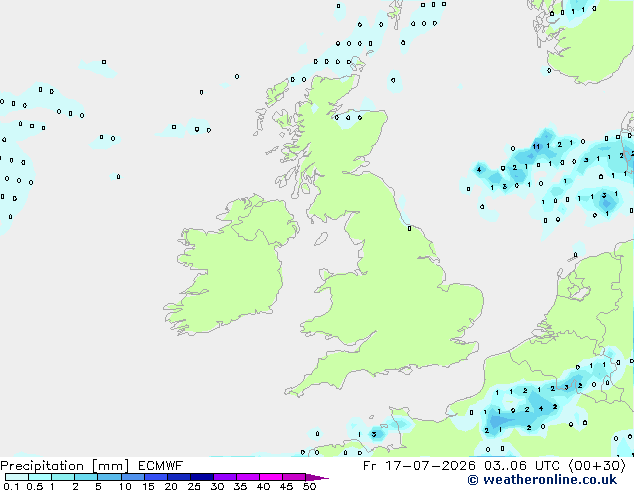Click the 35–40 mm legend swatch
Viewport: 634px width, 490px height.
point(248,477)
